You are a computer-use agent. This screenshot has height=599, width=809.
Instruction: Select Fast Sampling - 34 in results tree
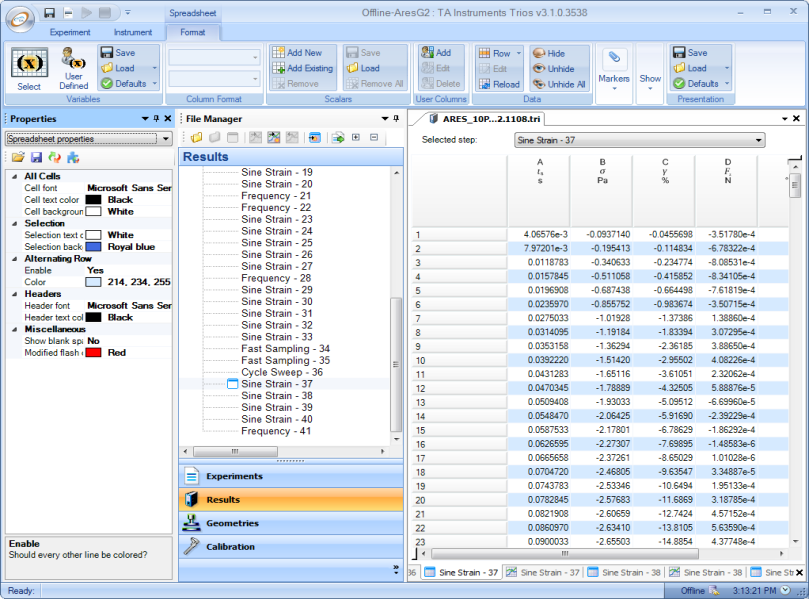click(x=285, y=349)
